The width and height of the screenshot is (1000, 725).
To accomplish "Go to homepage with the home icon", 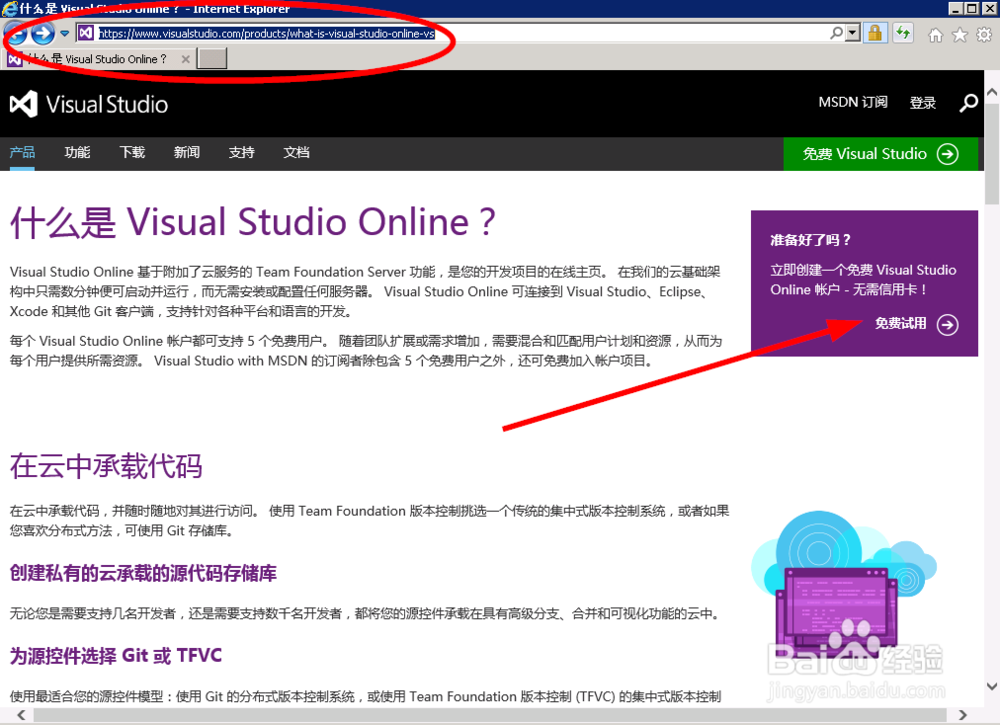I will pos(935,32).
